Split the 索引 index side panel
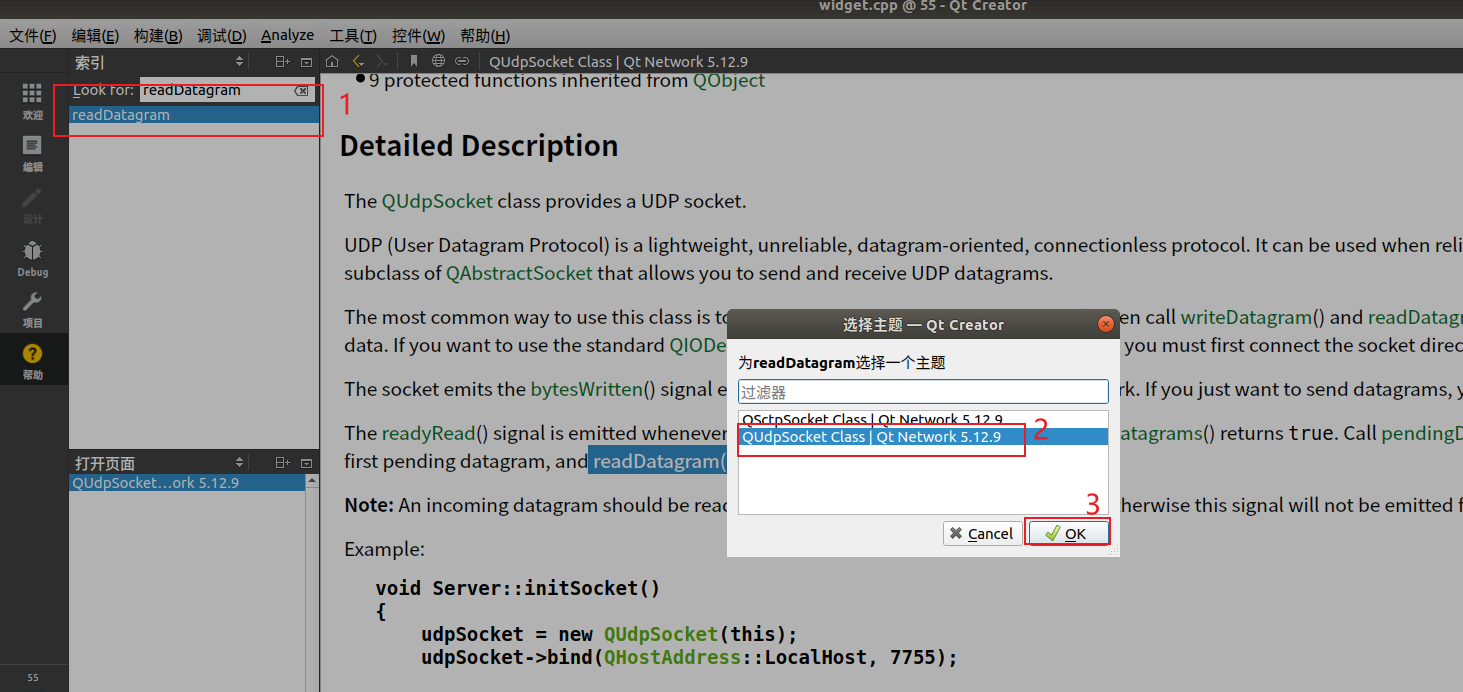This screenshot has width=1463, height=692. pyautogui.click(x=282, y=62)
